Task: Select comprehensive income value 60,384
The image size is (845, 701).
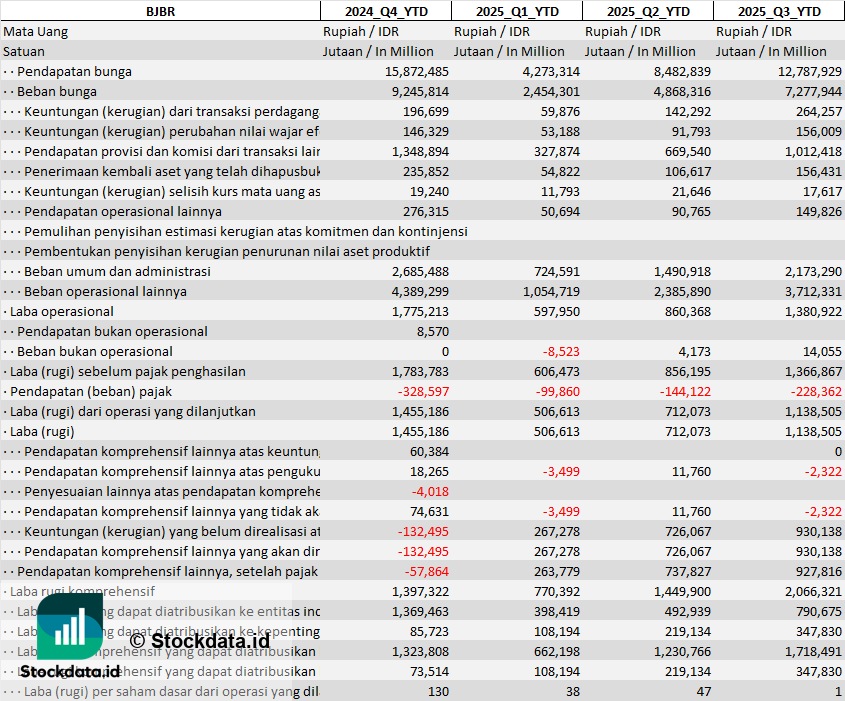Action: coord(430,451)
